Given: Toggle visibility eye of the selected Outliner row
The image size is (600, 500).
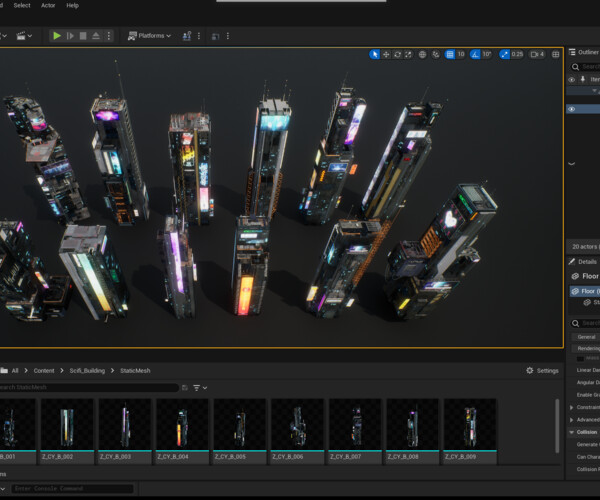Looking at the screenshot, I should point(572,109).
